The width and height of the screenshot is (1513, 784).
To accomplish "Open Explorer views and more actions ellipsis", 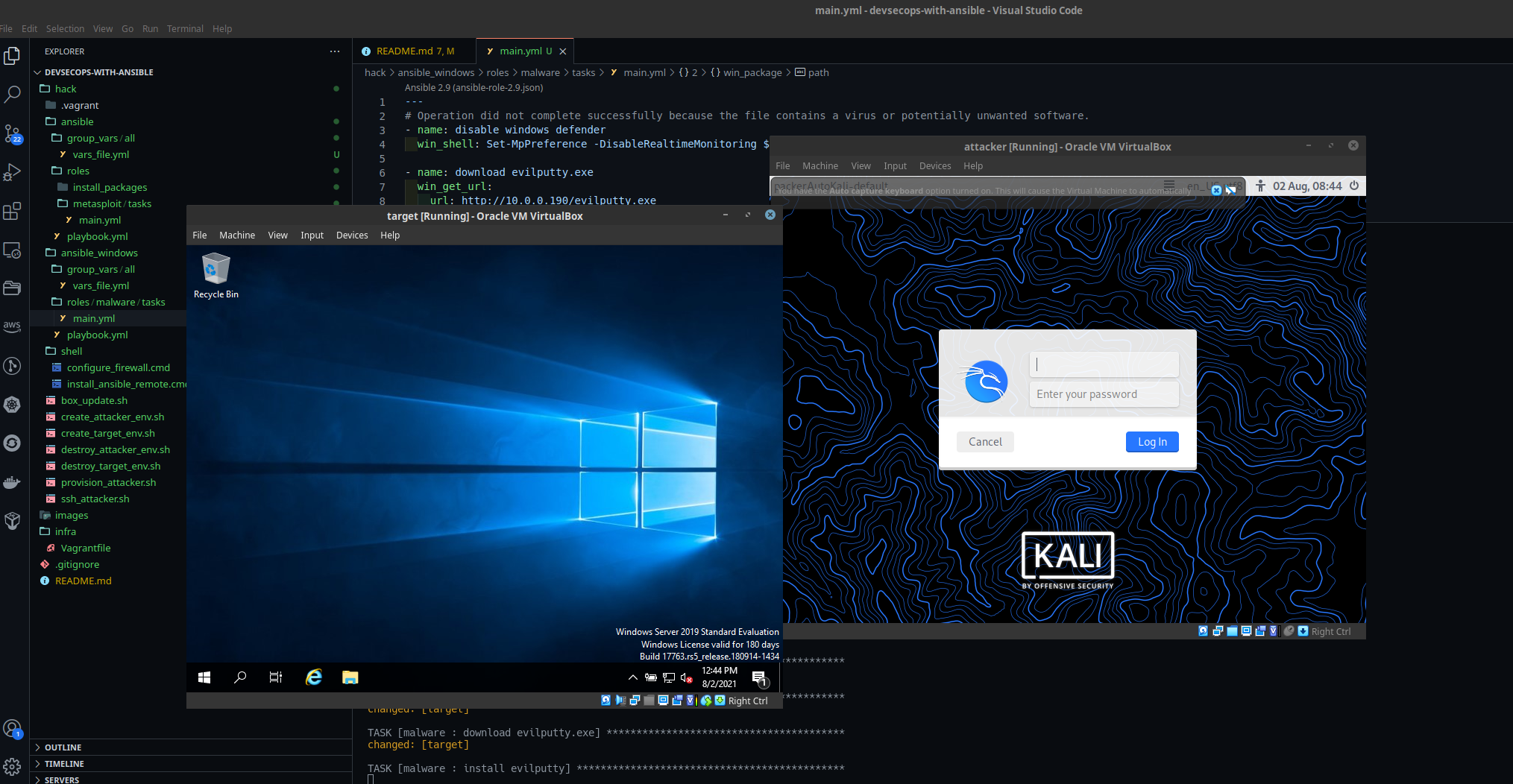I will click(335, 51).
